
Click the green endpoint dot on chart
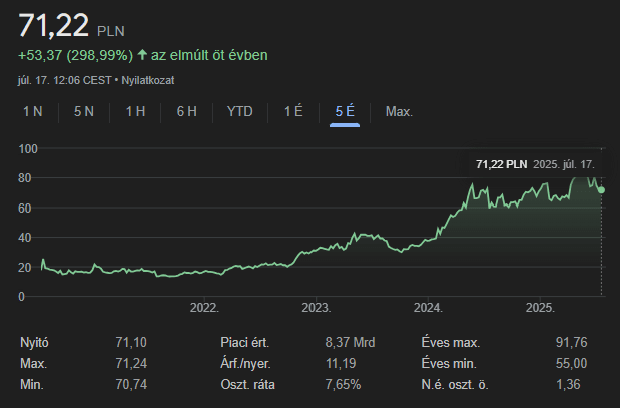601,190
